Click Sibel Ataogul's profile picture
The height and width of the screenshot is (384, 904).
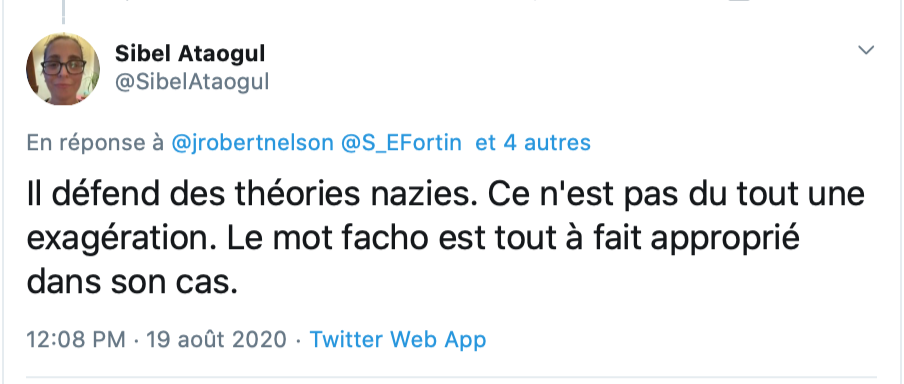[63, 69]
